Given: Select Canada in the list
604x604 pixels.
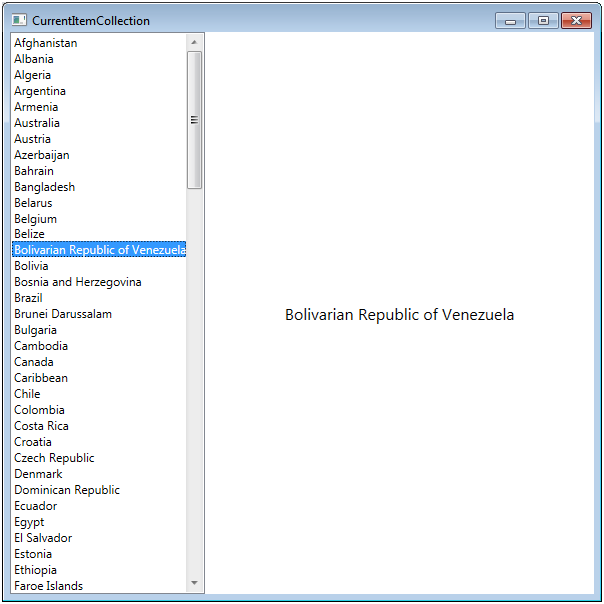Looking at the screenshot, I should (99, 362).
